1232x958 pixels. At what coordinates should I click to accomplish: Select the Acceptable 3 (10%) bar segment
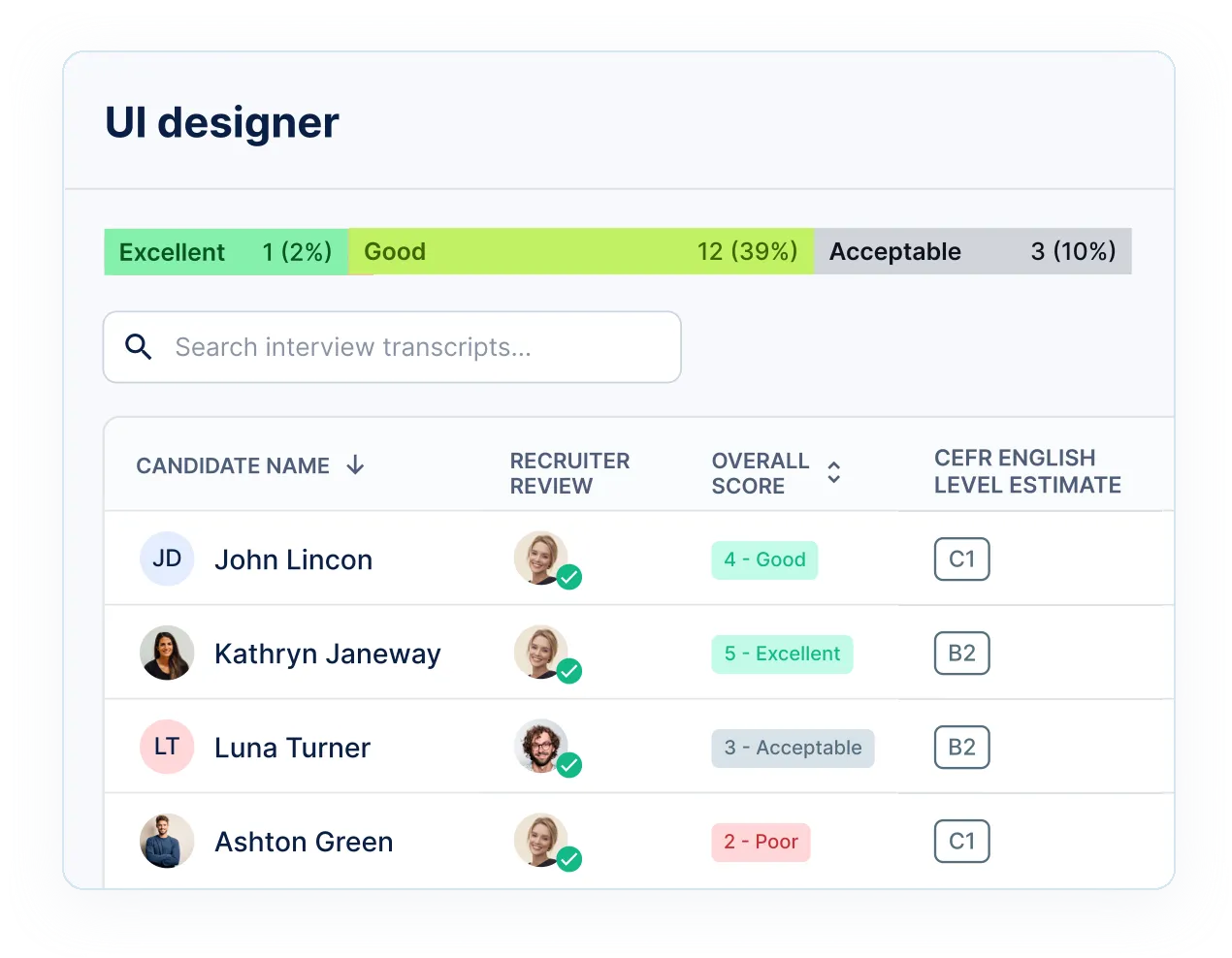point(973,252)
